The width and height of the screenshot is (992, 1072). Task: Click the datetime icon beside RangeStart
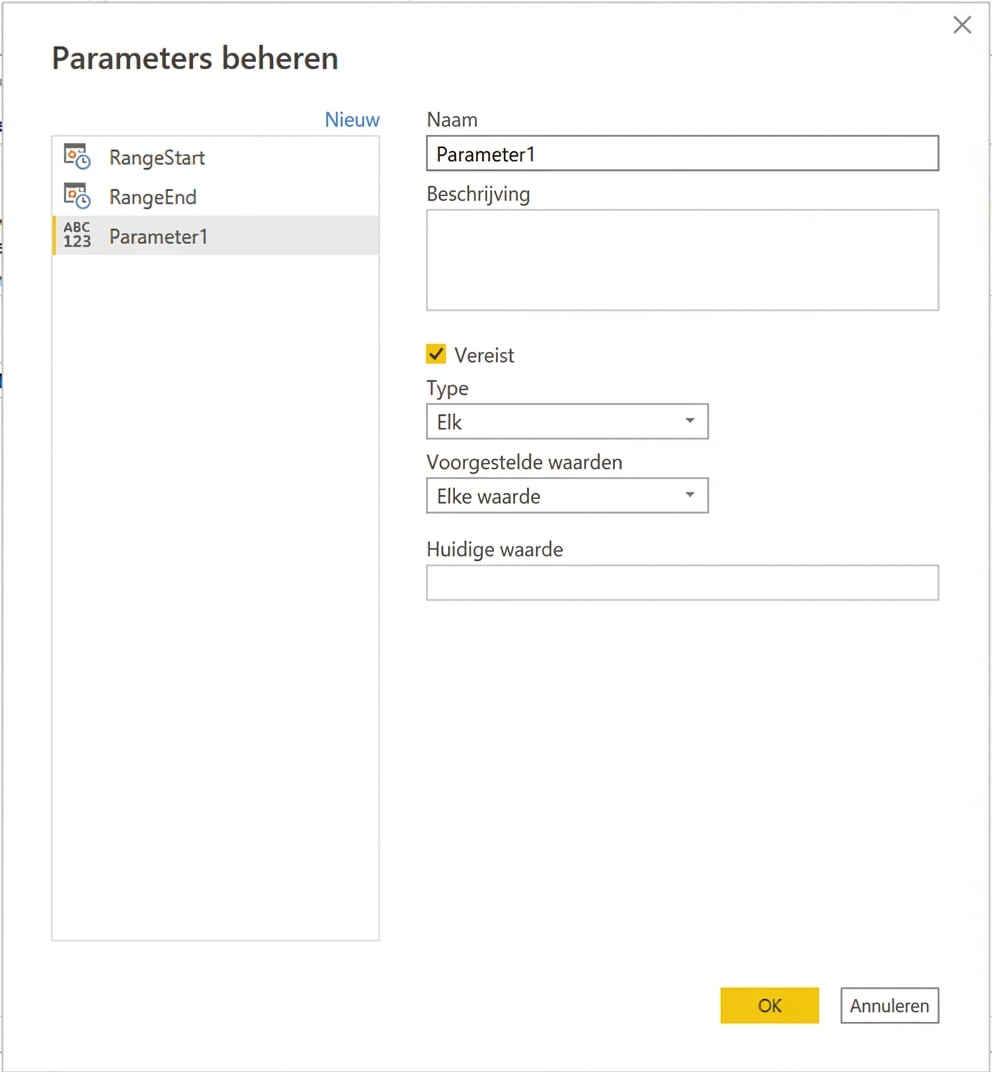pyautogui.click(x=75, y=156)
